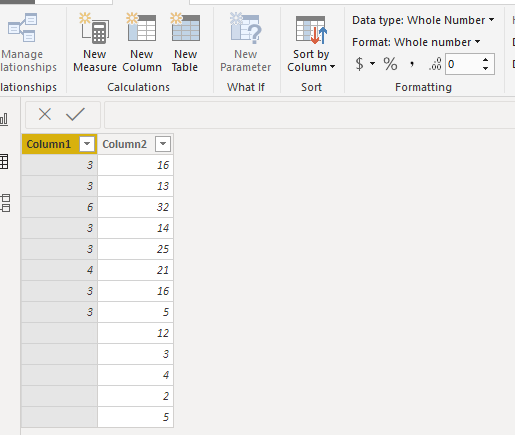Open the Column1 filter dropdown
This screenshot has height=435, width=515.
pos(87,144)
